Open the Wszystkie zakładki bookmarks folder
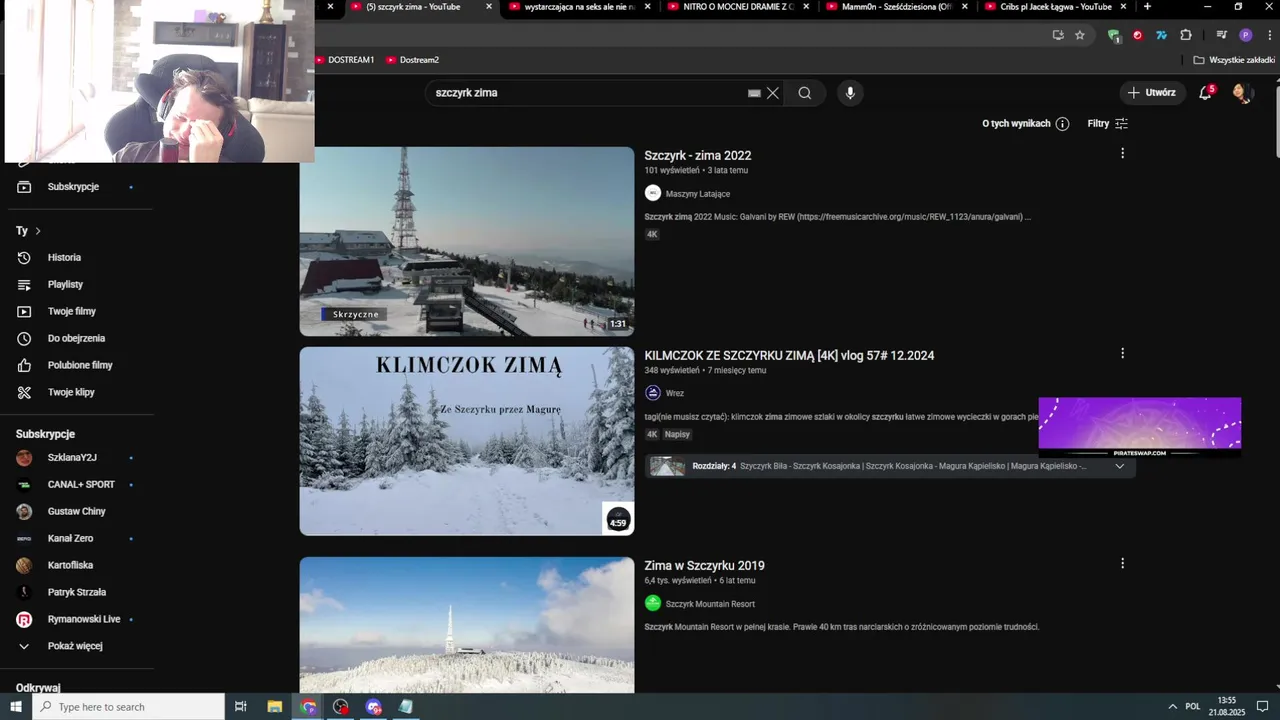This screenshot has height=720, width=1280. pos(1234,60)
